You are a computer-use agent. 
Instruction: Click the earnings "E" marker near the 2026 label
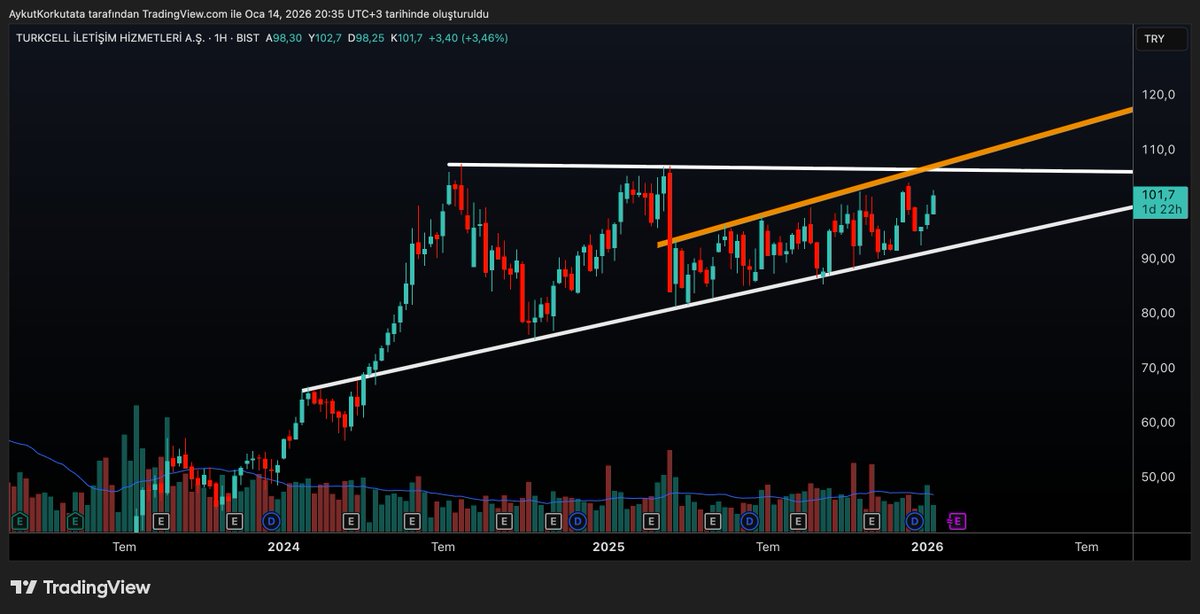point(871,521)
